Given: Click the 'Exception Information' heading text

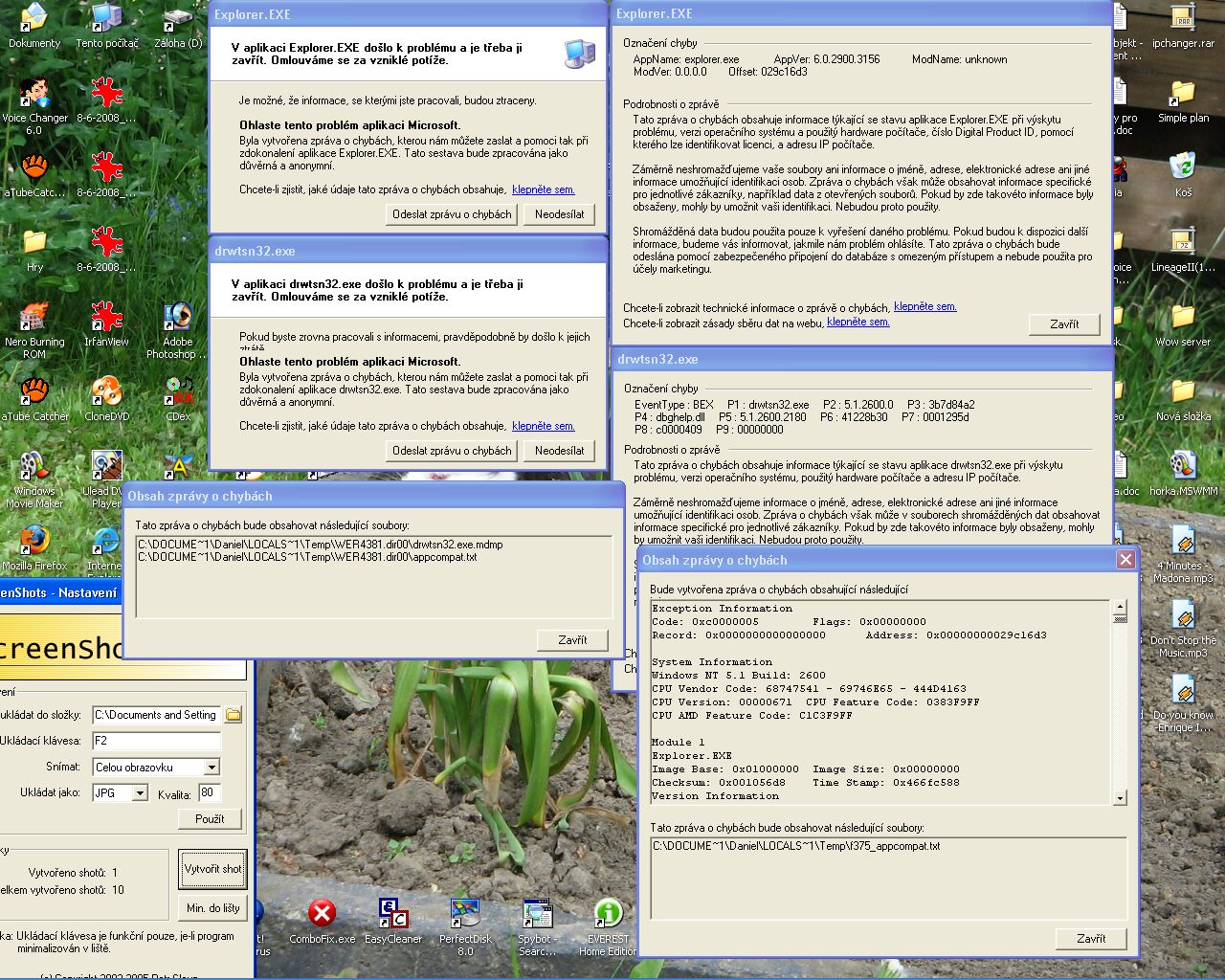Looking at the screenshot, I should click(x=723, y=609).
